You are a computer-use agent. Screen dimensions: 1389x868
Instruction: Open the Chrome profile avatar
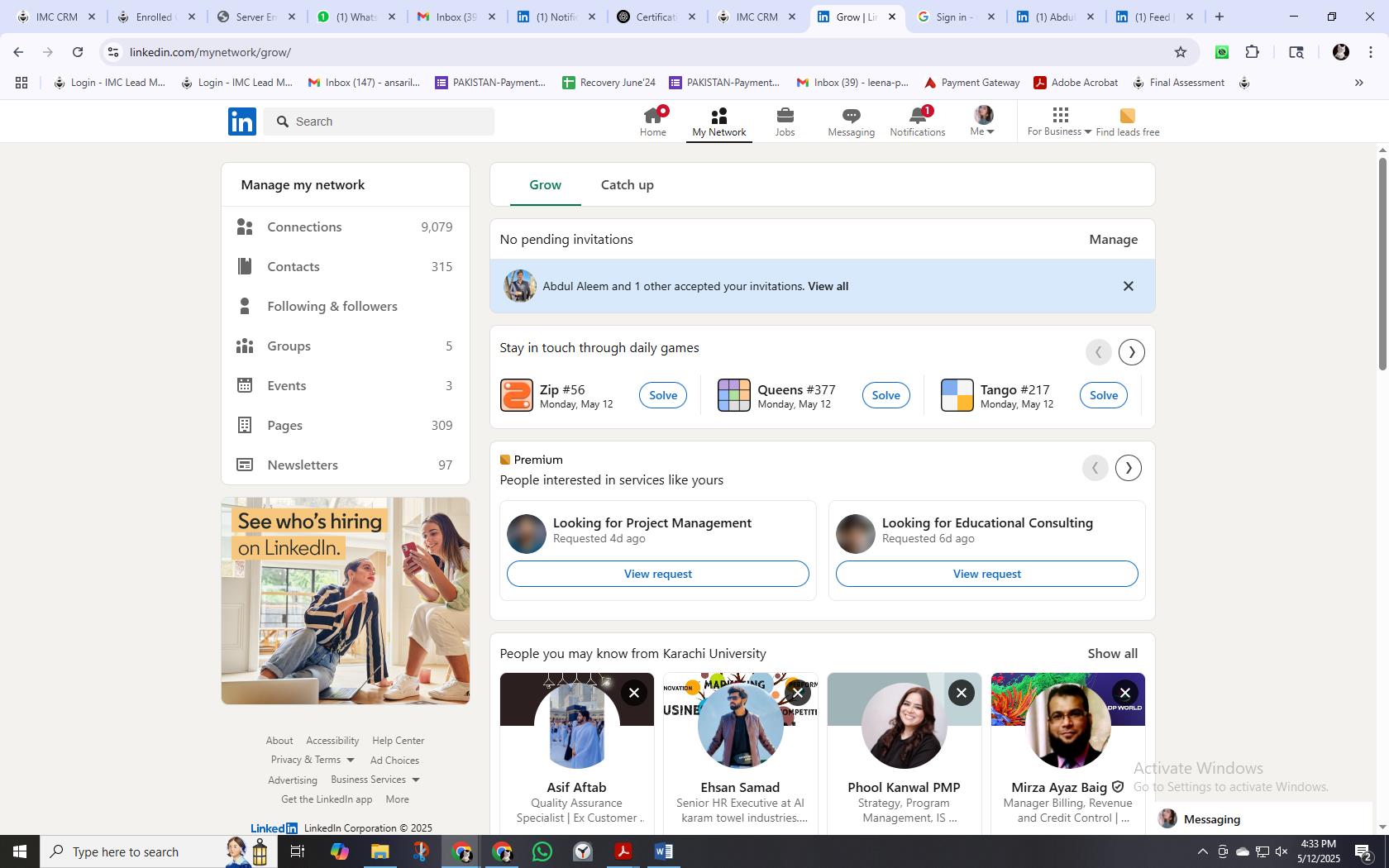(x=1341, y=52)
